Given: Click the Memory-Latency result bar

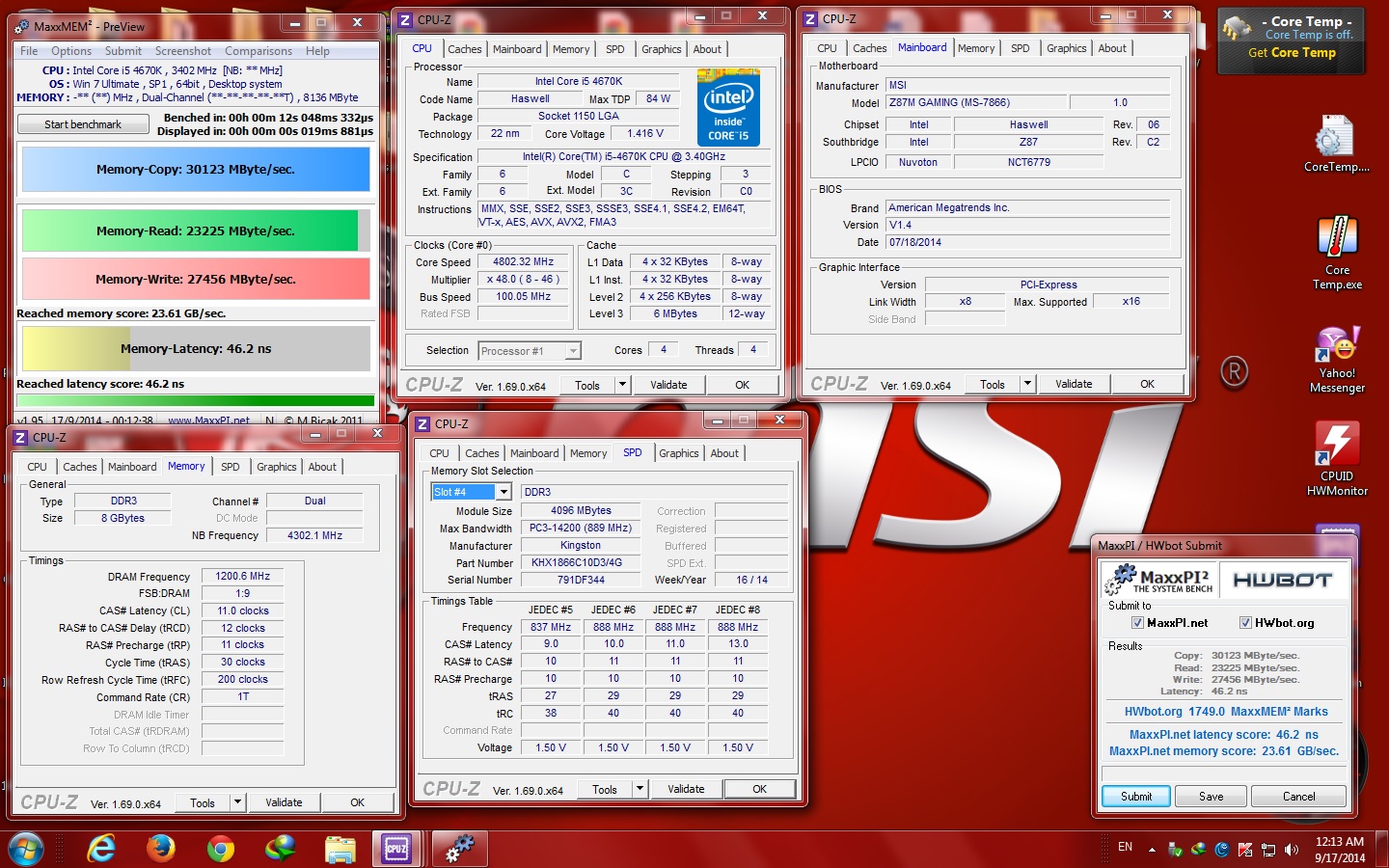Looking at the screenshot, I should click(x=196, y=349).
